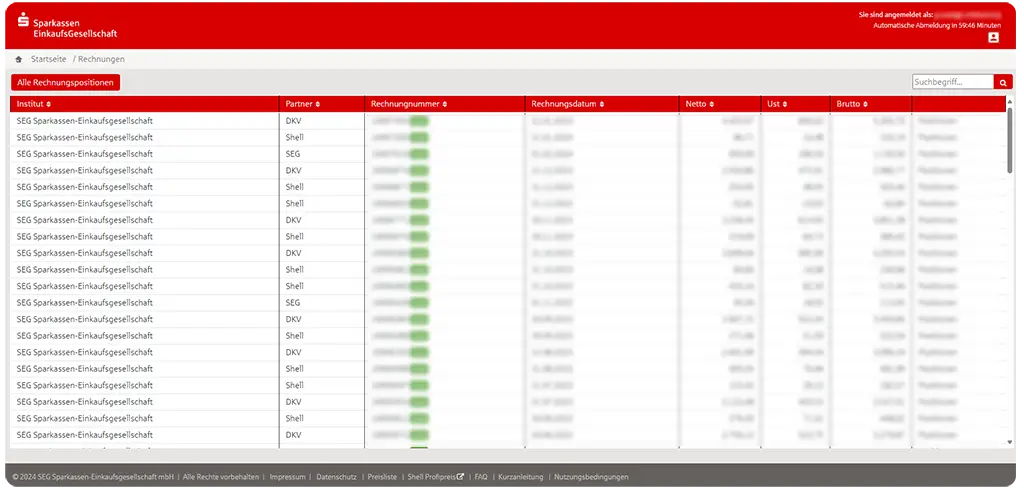Screen dimensions: 1024x490
Task: Open the Impressum footer link
Action: pyautogui.click(x=287, y=477)
